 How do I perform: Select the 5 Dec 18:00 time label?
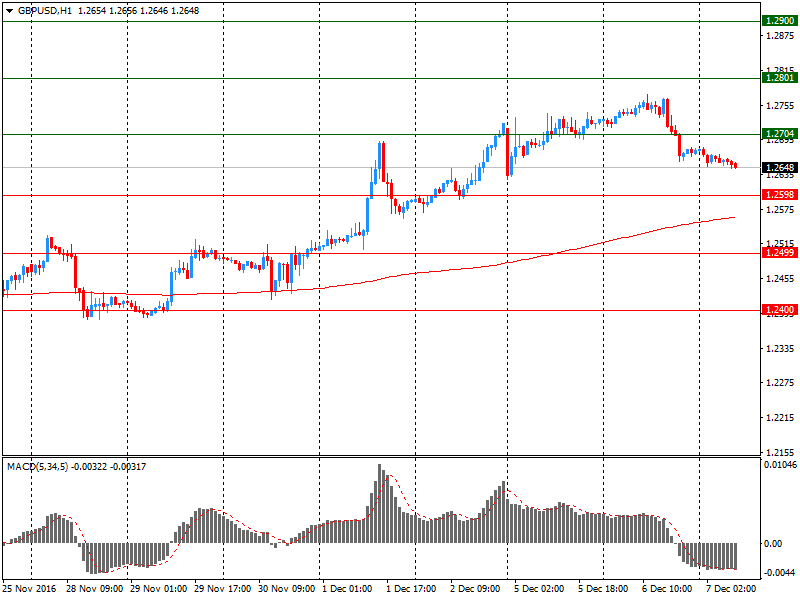(603, 589)
